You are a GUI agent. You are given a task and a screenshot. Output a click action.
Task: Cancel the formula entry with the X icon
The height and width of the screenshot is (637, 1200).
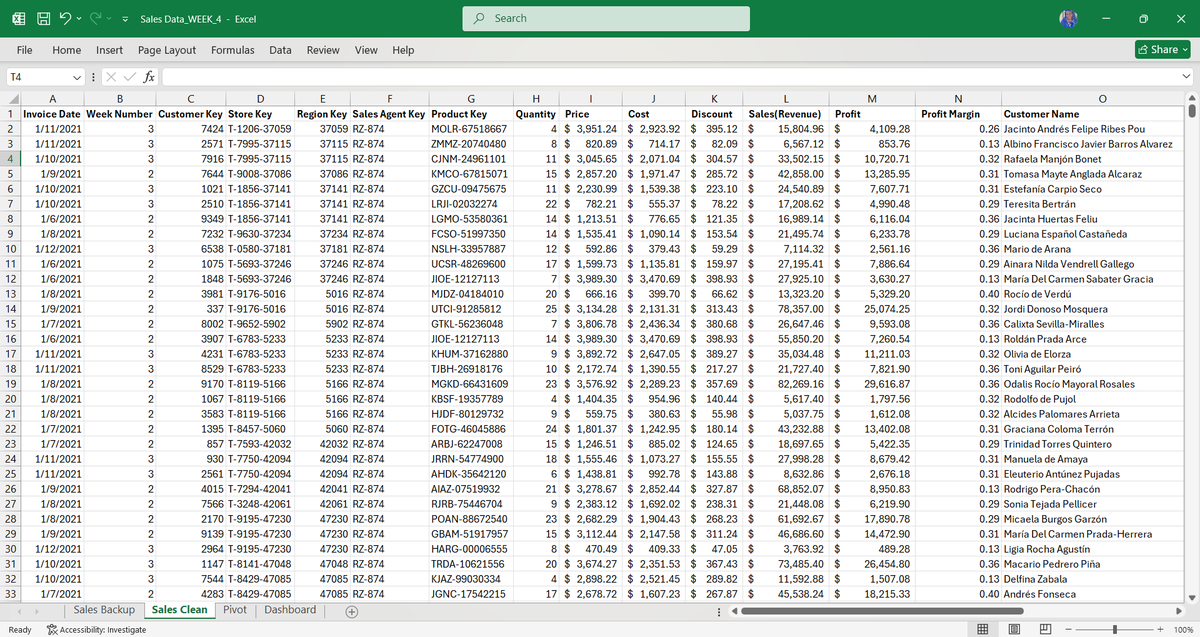click(x=113, y=76)
